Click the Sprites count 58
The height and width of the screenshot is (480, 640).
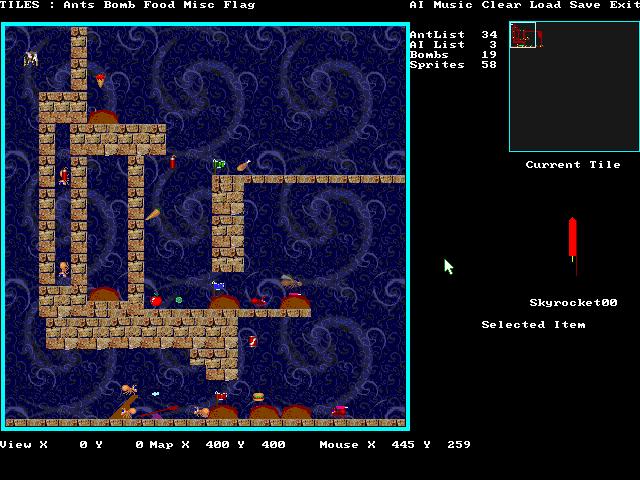pyautogui.click(x=489, y=64)
